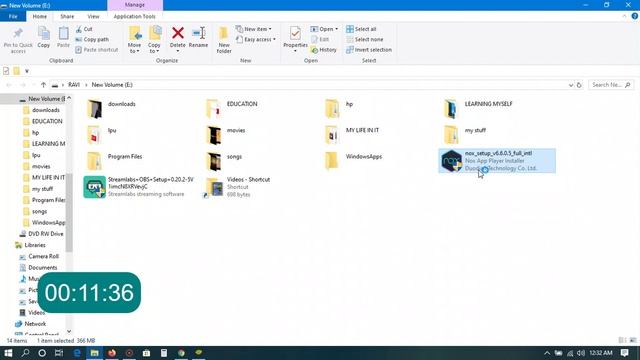This screenshot has height=360, width=640.
Task: Open Firefox from the taskbar
Action: tap(112, 353)
